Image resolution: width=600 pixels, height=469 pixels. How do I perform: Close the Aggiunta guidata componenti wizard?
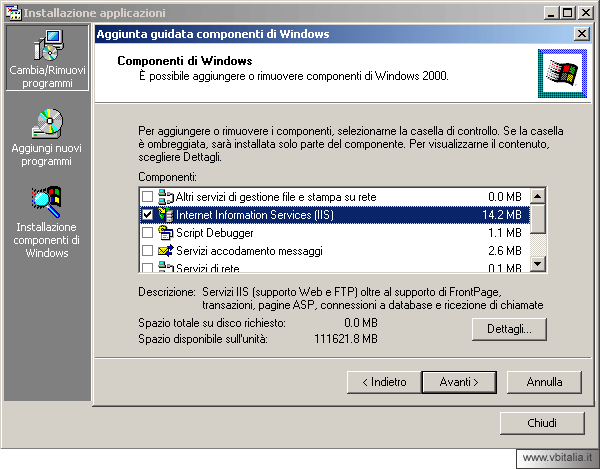[582, 34]
